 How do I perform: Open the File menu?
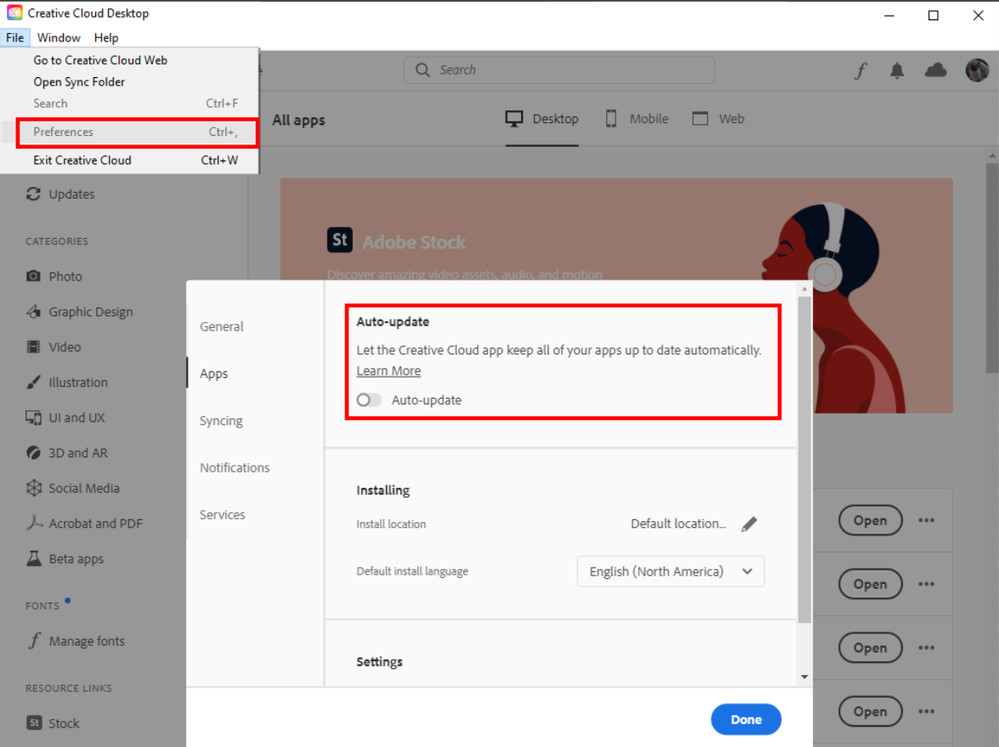[15, 38]
